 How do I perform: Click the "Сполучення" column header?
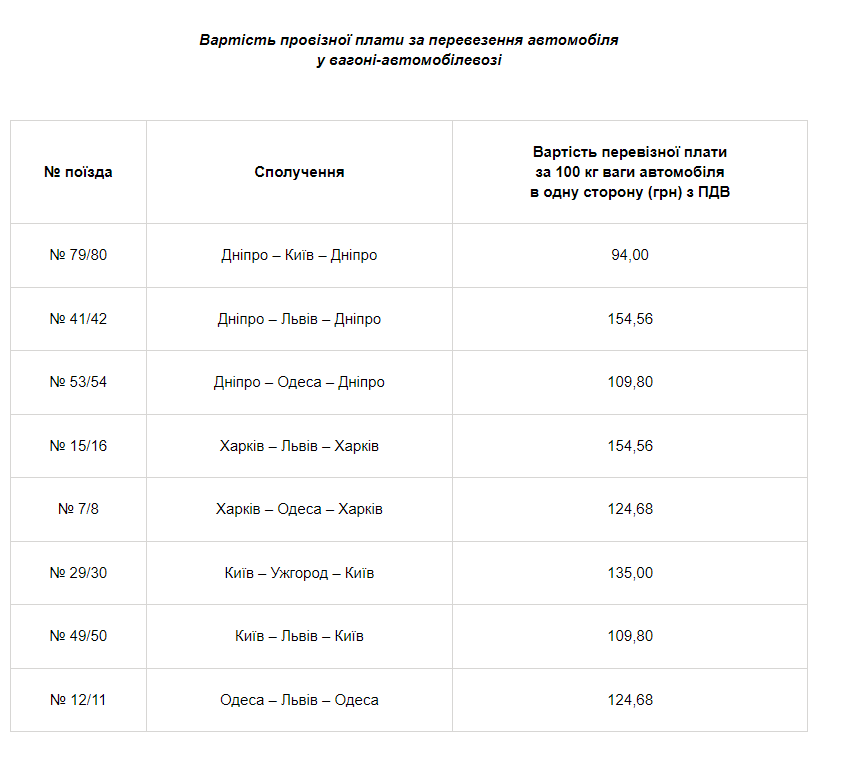(299, 172)
